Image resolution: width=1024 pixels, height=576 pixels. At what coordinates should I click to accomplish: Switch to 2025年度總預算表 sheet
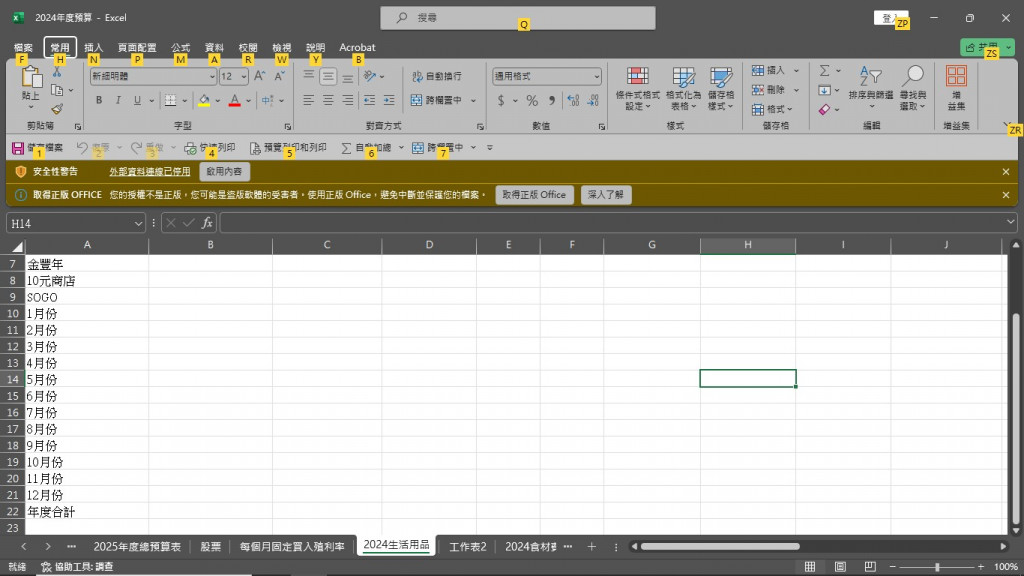tap(136, 547)
